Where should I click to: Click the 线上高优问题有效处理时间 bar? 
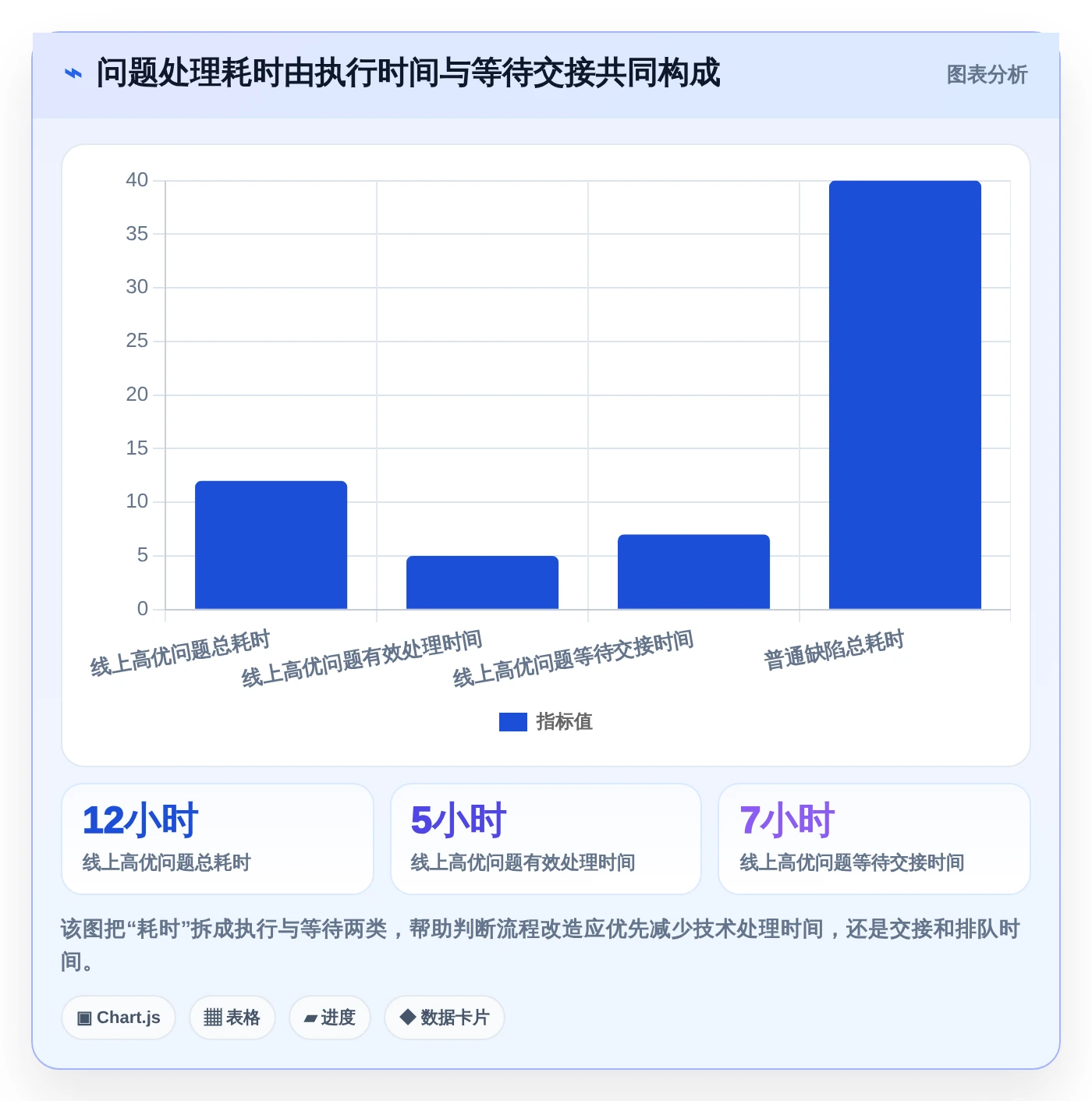click(482, 582)
